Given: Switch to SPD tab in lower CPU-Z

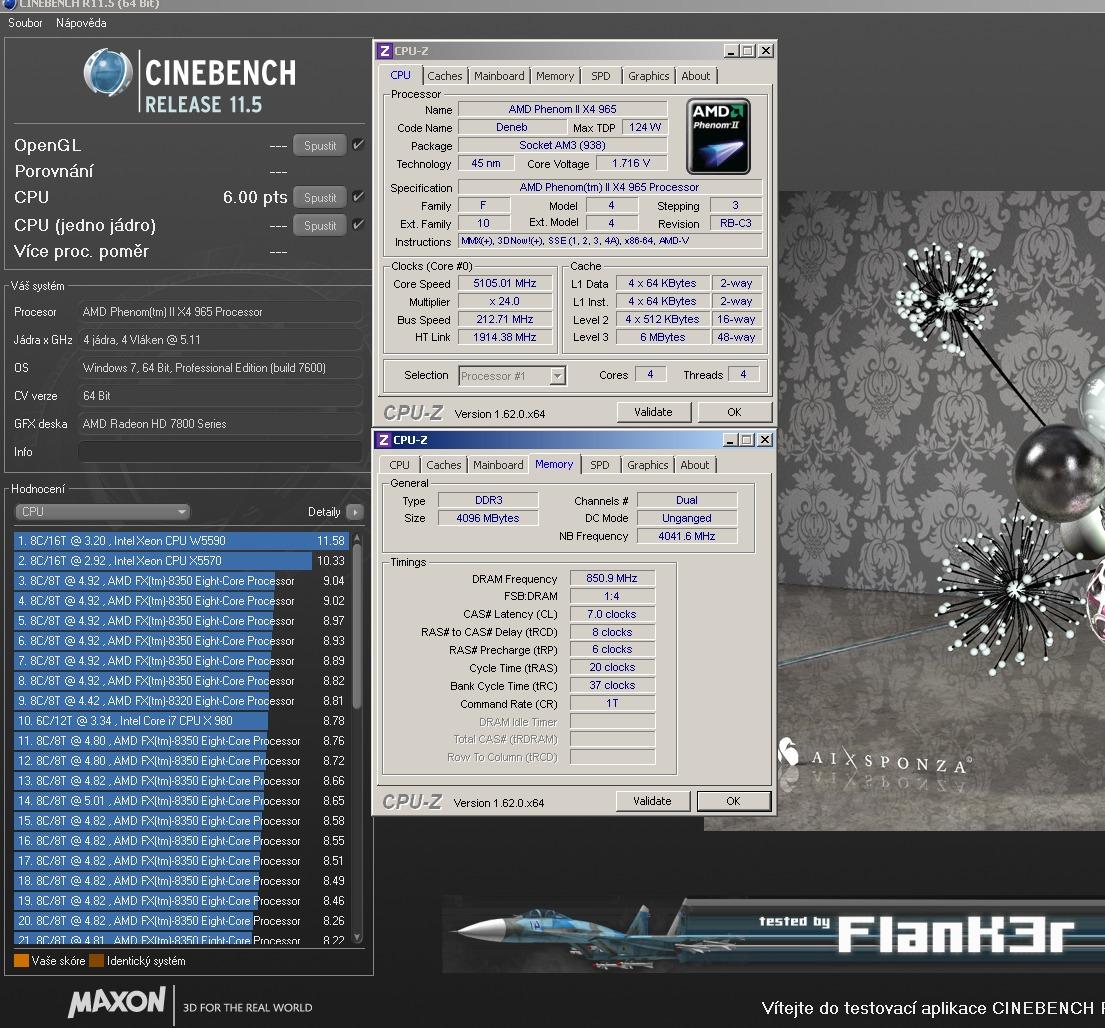Looking at the screenshot, I should [600, 465].
